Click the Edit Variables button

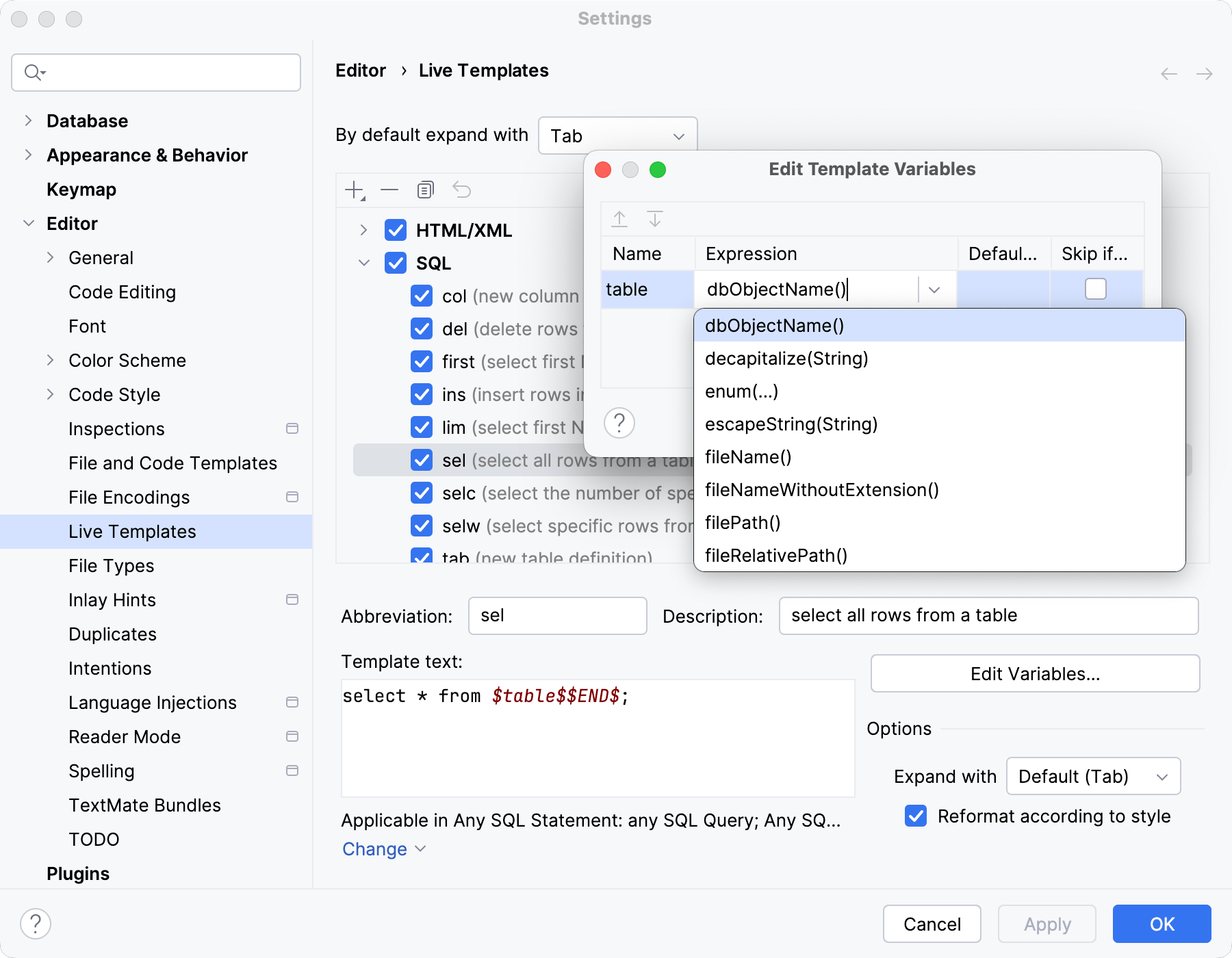click(x=1034, y=673)
